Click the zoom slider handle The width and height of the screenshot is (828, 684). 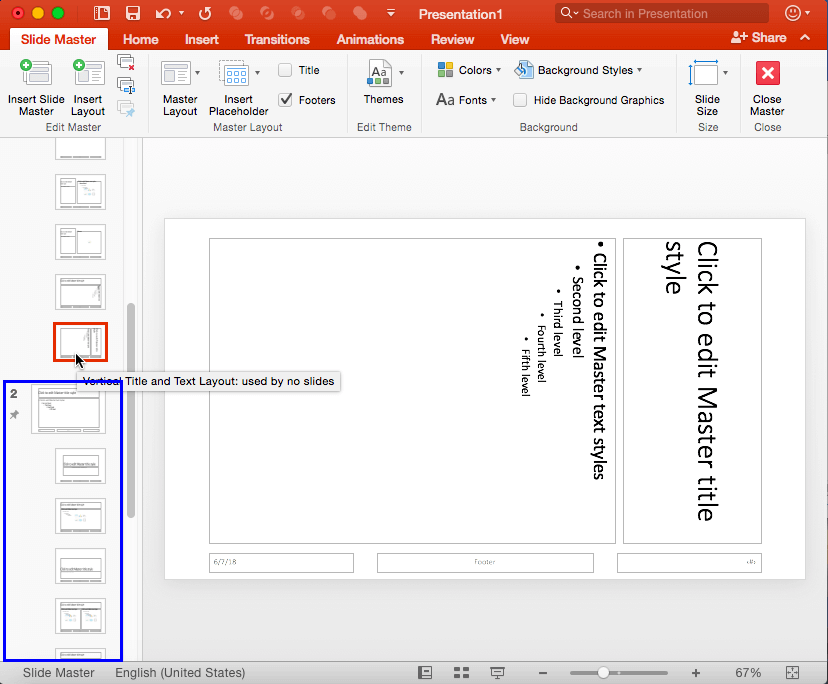[x=603, y=673]
